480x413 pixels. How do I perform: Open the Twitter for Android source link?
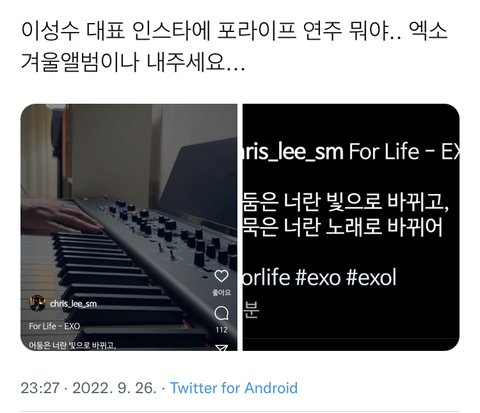click(x=234, y=388)
